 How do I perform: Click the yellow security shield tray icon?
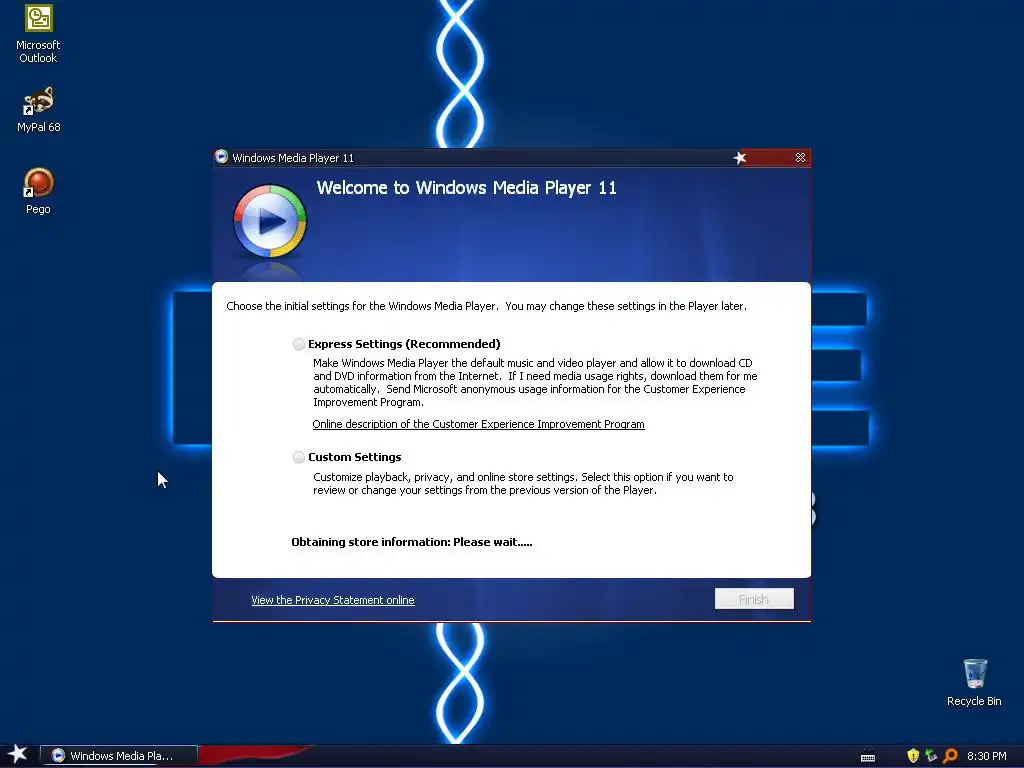tap(913, 756)
